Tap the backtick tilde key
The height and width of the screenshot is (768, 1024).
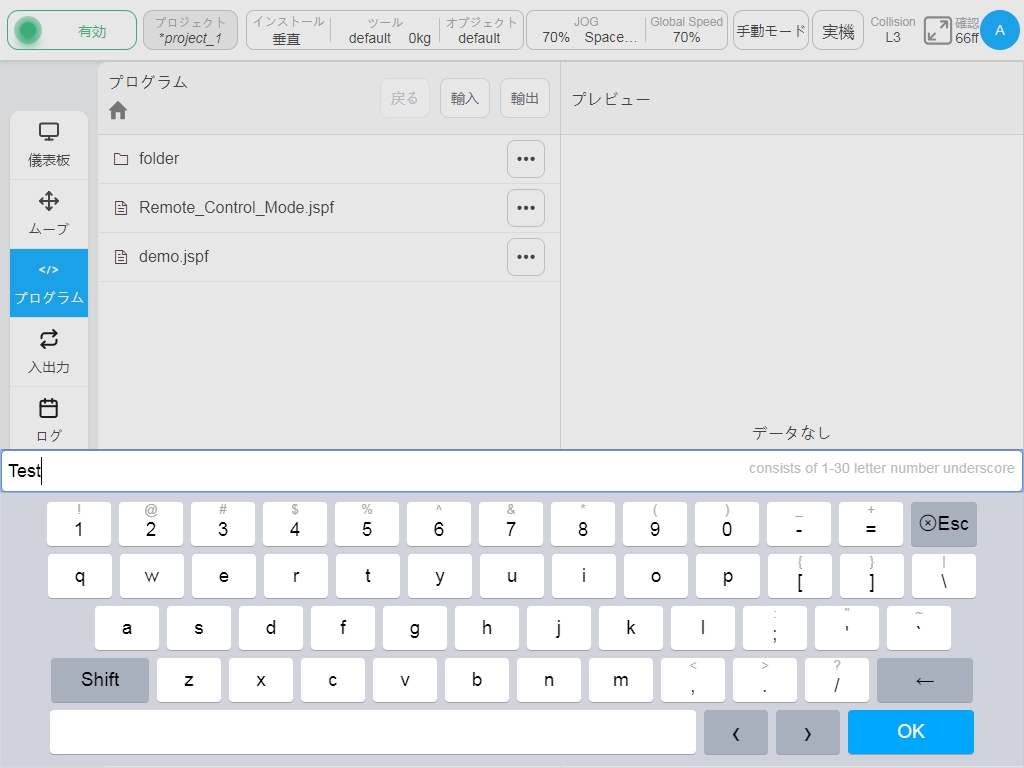coord(919,628)
